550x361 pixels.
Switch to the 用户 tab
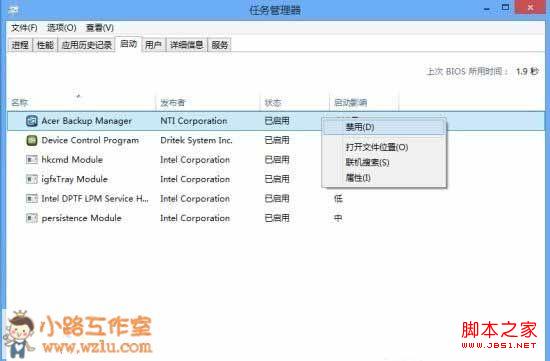pyautogui.click(x=153, y=45)
